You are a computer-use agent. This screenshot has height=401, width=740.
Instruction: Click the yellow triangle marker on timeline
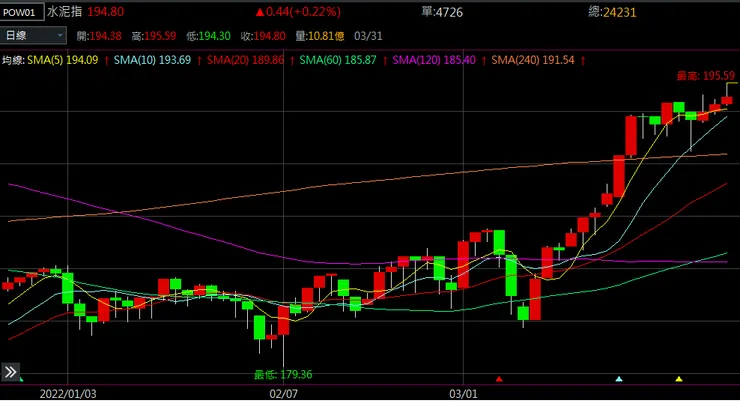point(679,379)
